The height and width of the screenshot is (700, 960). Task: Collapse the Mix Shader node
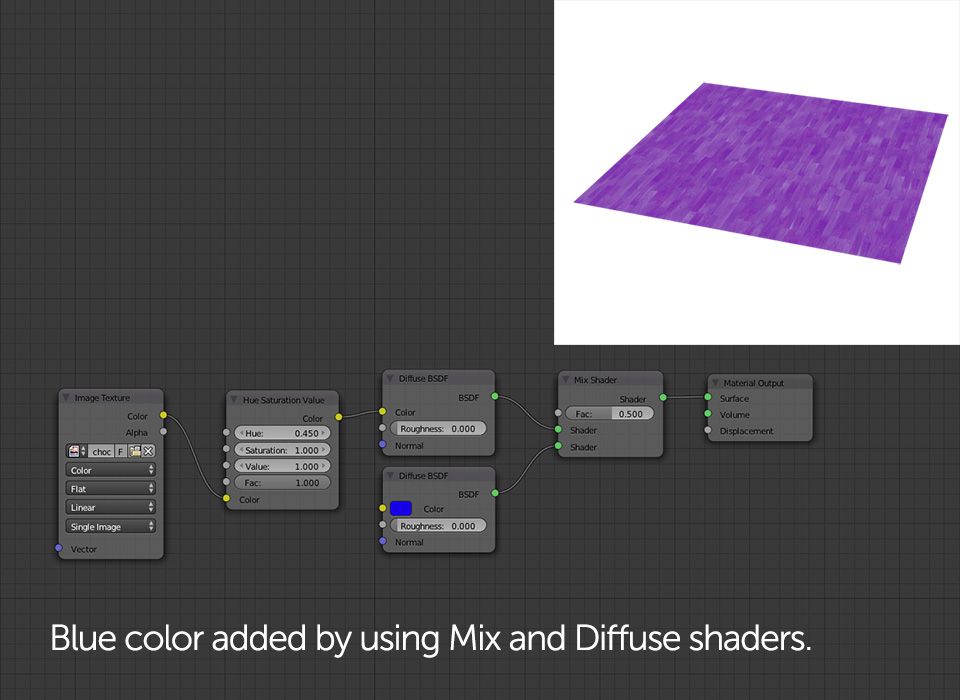point(566,380)
